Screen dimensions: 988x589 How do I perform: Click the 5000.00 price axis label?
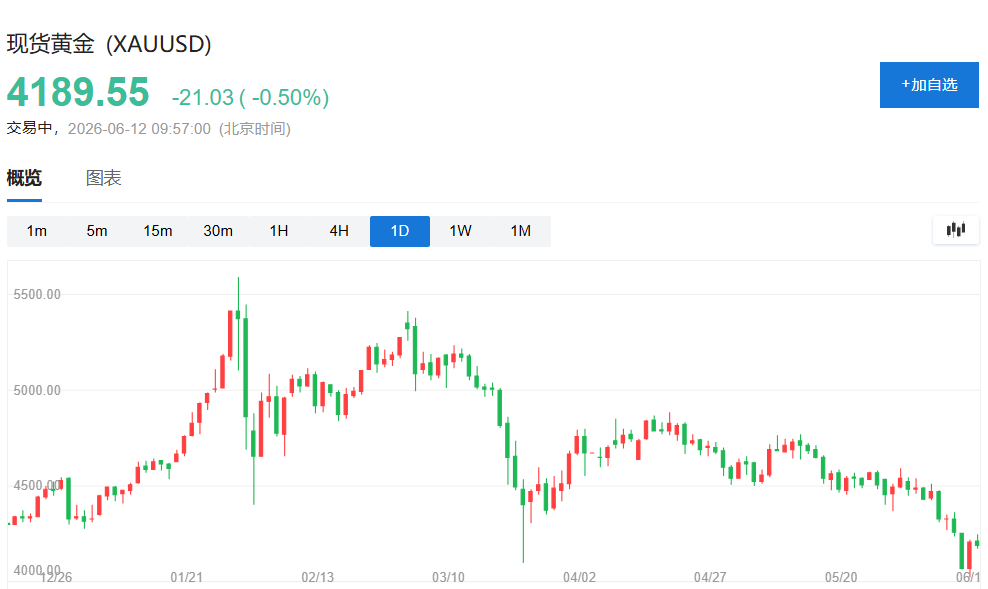(x=37, y=390)
